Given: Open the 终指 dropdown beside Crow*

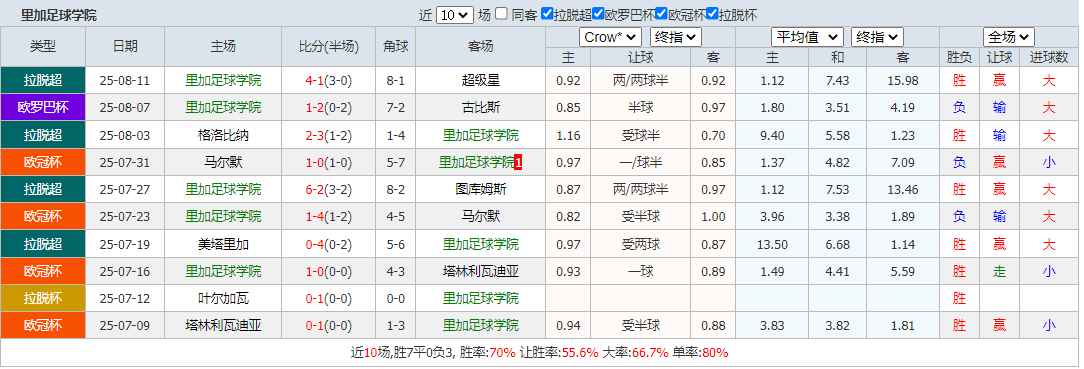Looking at the screenshot, I should point(676,37).
